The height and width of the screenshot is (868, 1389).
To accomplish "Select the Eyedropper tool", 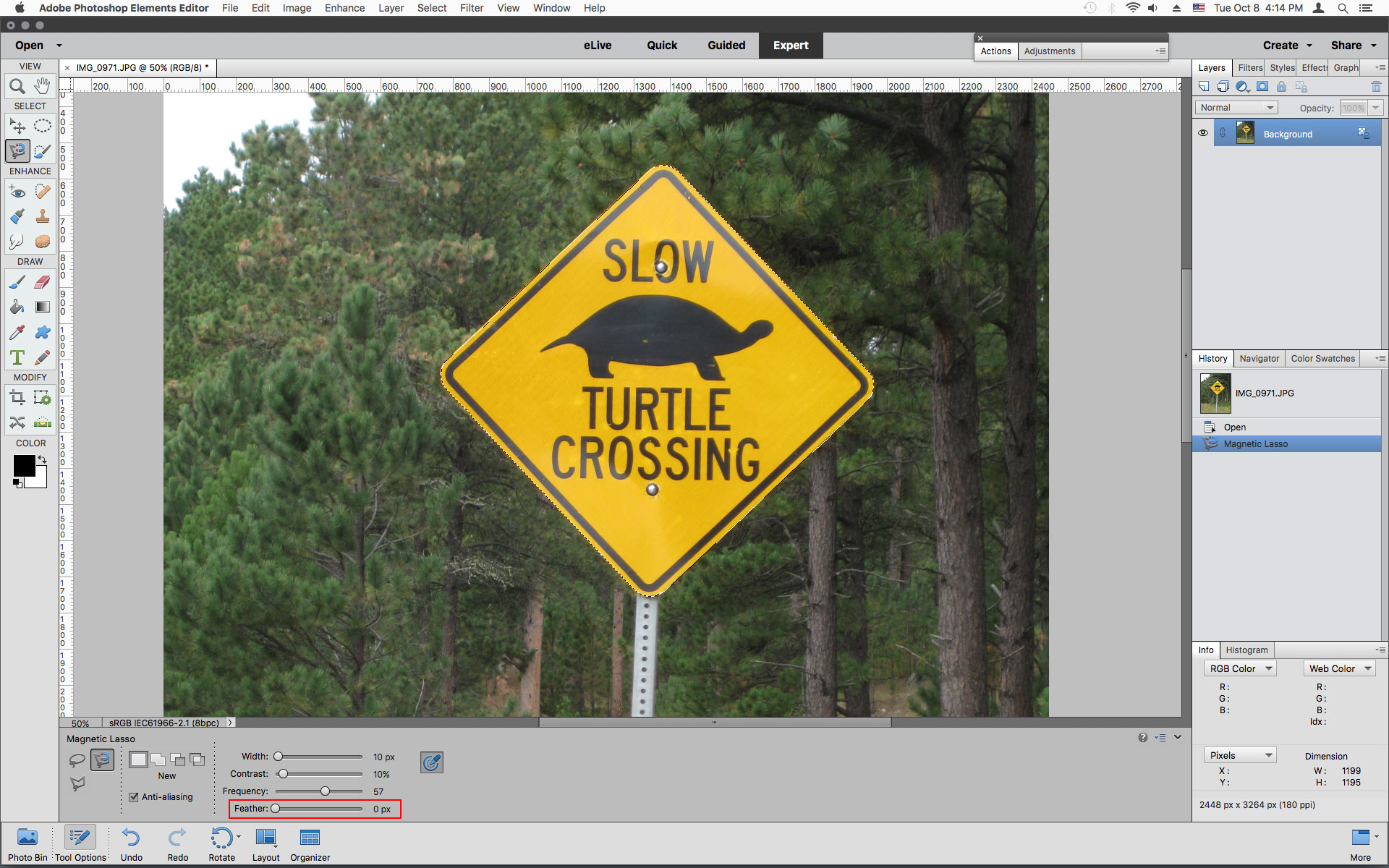I will pyautogui.click(x=17, y=330).
